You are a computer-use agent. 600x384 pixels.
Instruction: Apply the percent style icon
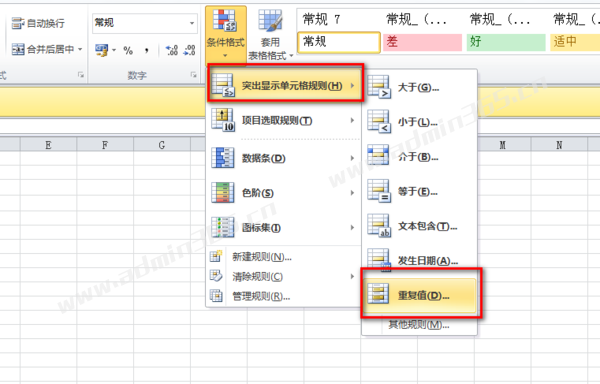pos(128,50)
